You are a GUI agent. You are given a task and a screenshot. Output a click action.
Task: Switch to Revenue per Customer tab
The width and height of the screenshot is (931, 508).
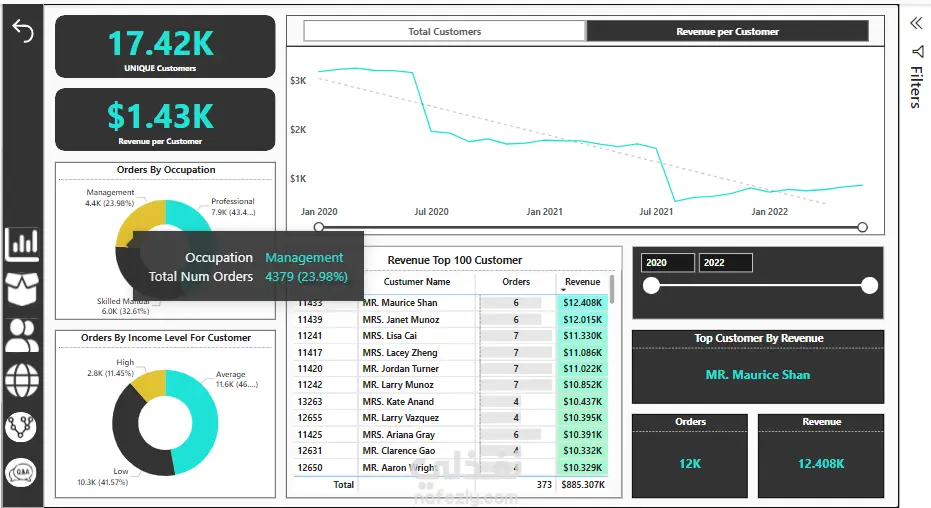tap(727, 31)
